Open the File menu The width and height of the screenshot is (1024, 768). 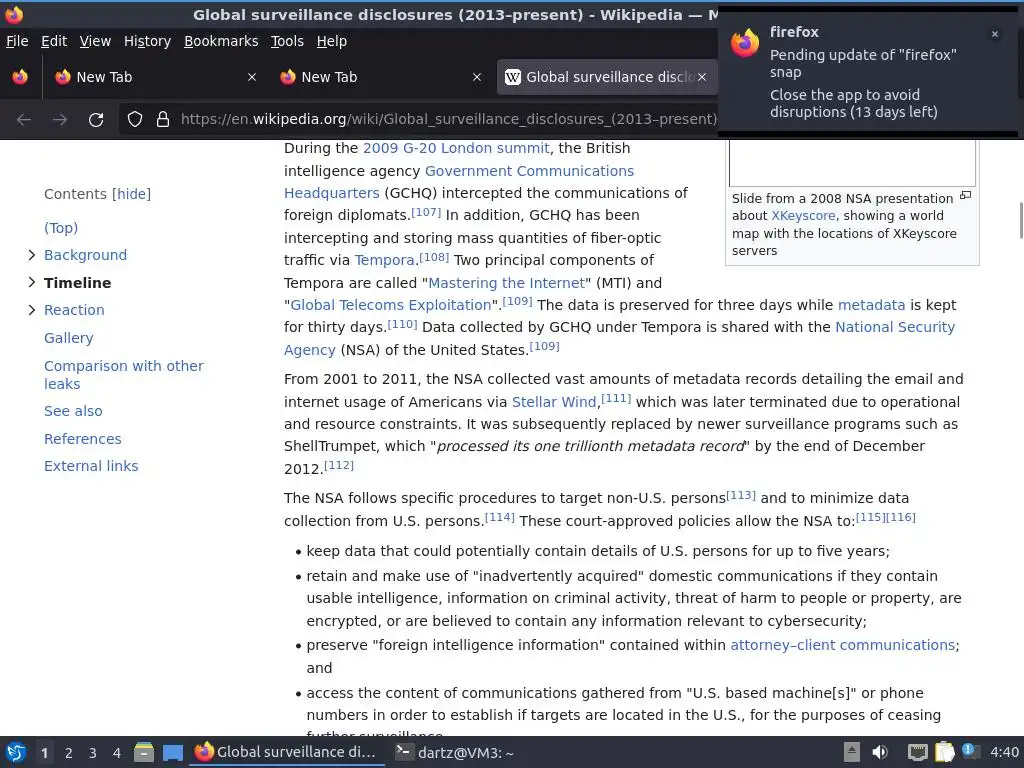click(x=17, y=41)
